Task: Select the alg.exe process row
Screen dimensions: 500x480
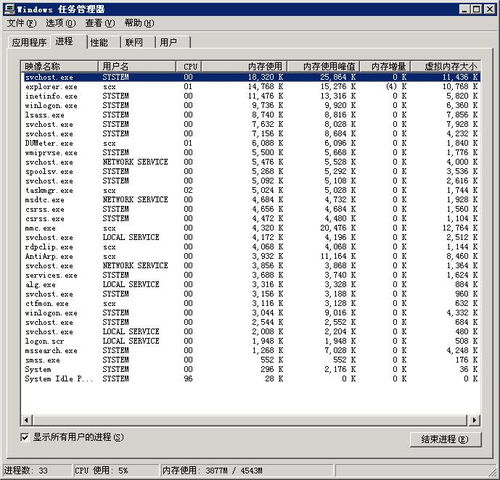Action: click(x=251, y=285)
